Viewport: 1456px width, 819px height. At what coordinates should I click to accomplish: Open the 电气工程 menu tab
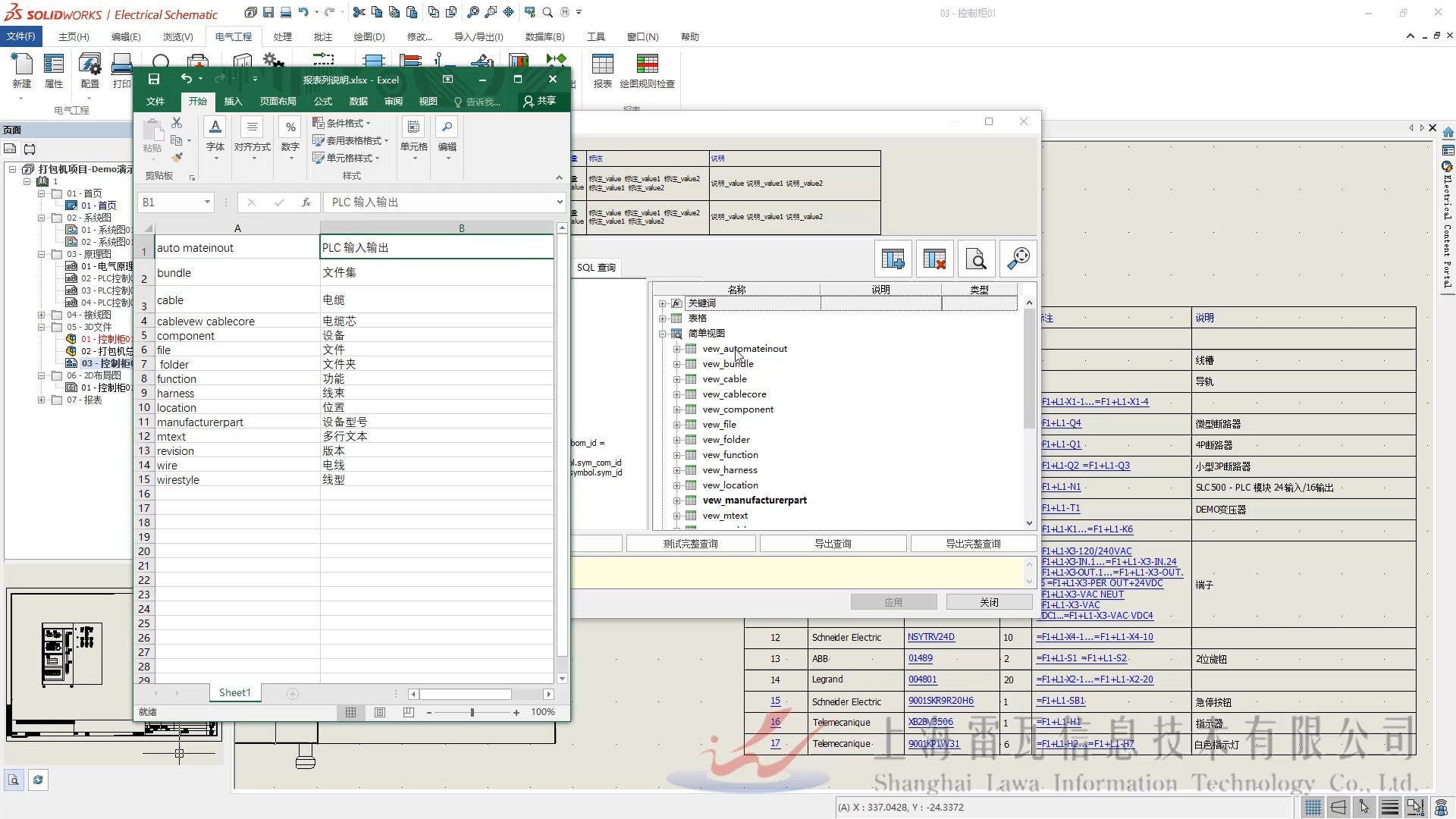[x=233, y=36]
